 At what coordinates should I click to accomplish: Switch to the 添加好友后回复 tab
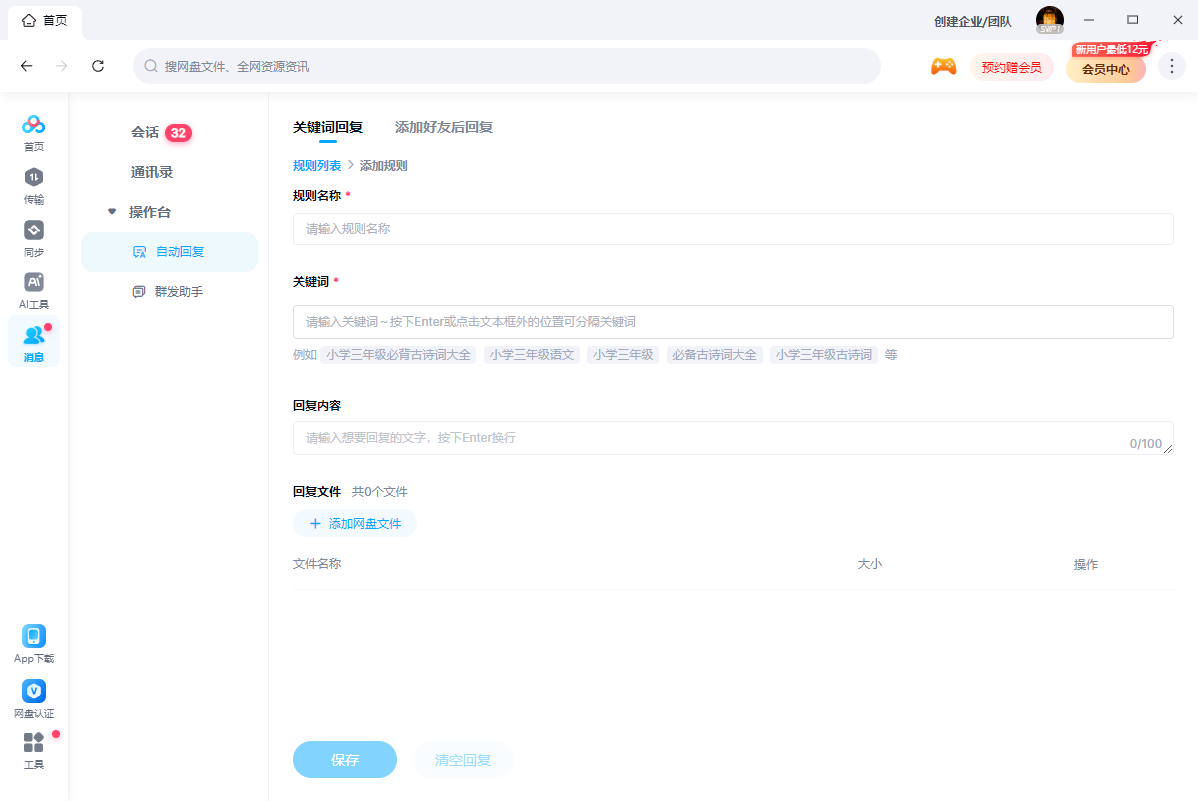(x=443, y=128)
